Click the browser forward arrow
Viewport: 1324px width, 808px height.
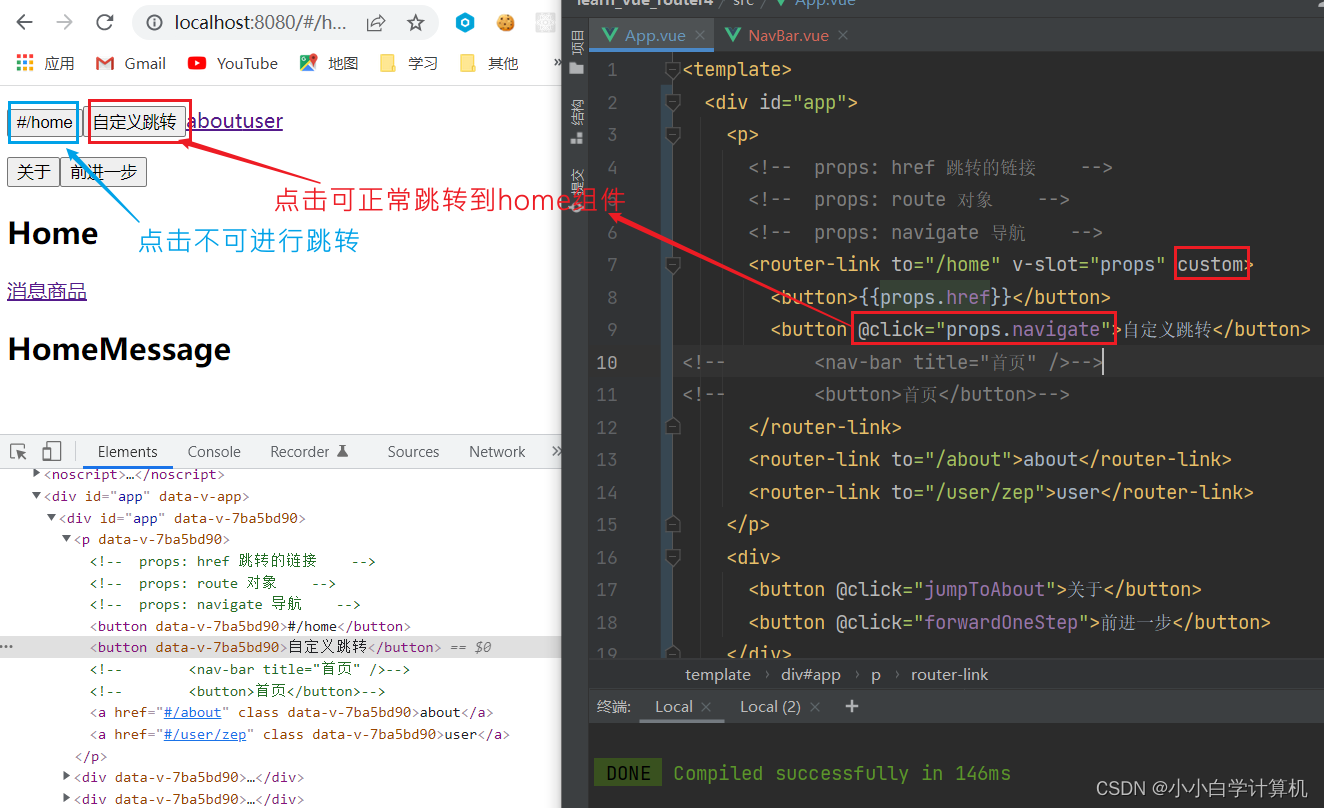(64, 22)
